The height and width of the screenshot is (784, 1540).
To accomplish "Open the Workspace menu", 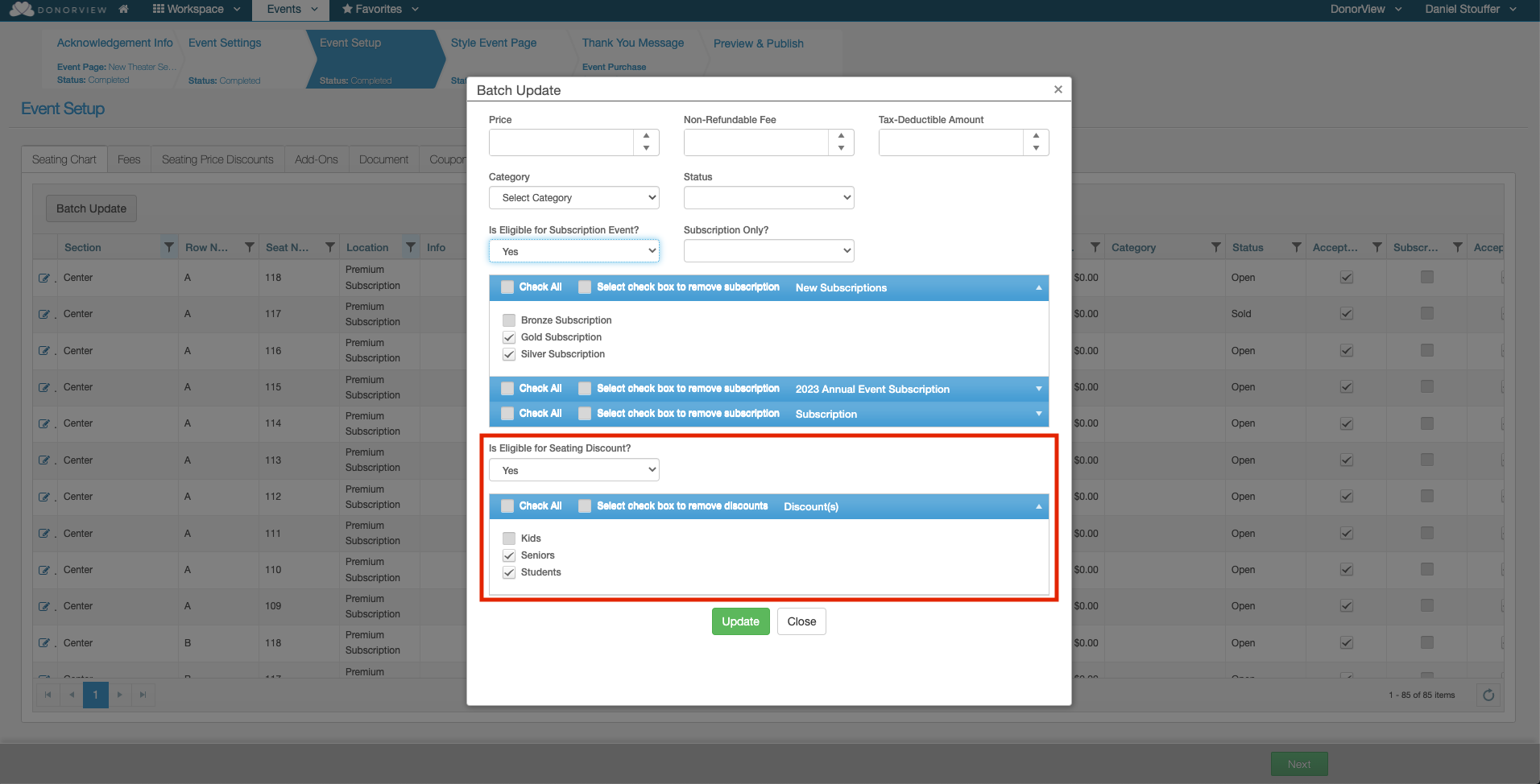I will (197, 9).
